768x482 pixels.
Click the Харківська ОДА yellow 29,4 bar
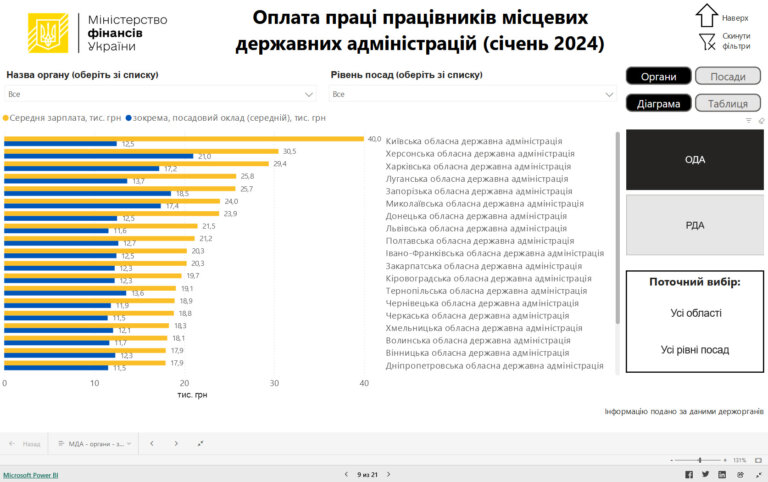click(137, 164)
